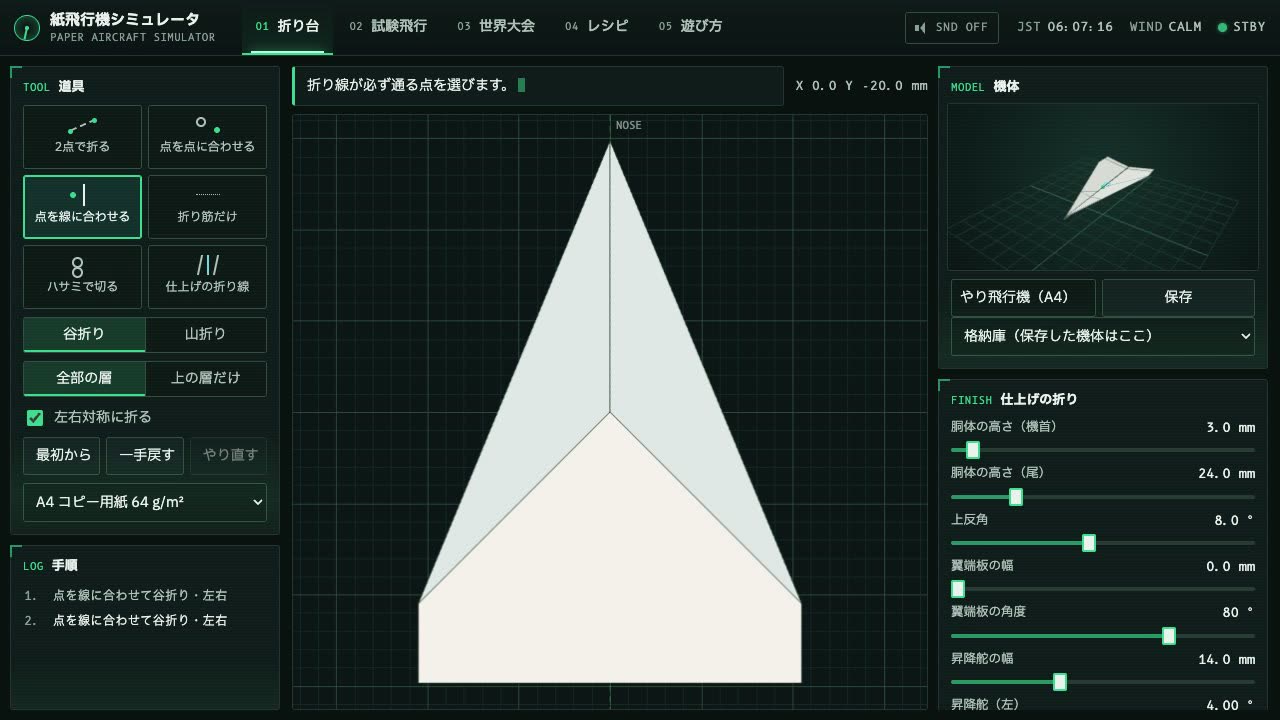Adjust the 胴体の高さ(機首) slider
The image size is (1280, 720).
click(1103, 450)
